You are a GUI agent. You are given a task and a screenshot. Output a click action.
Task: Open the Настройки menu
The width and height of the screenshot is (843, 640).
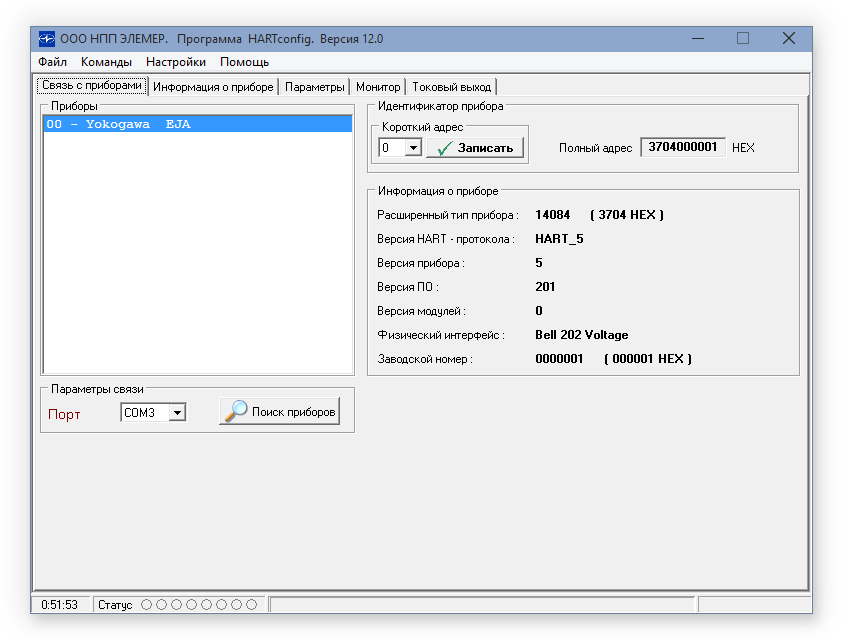[176, 61]
